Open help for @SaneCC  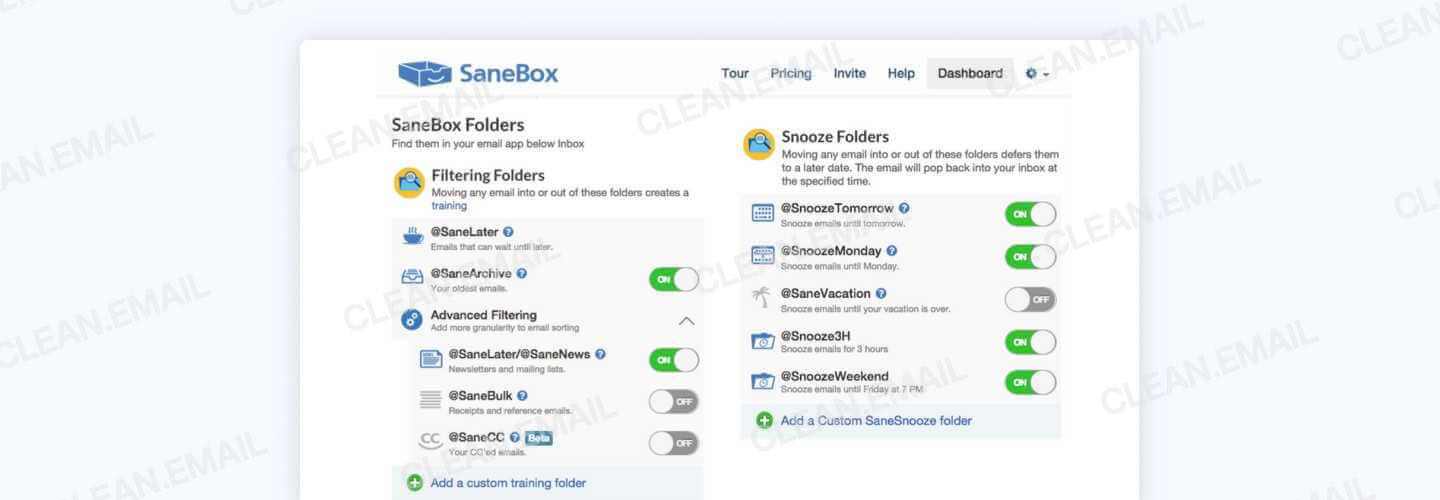pyautogui.click(x=515, y=438)
